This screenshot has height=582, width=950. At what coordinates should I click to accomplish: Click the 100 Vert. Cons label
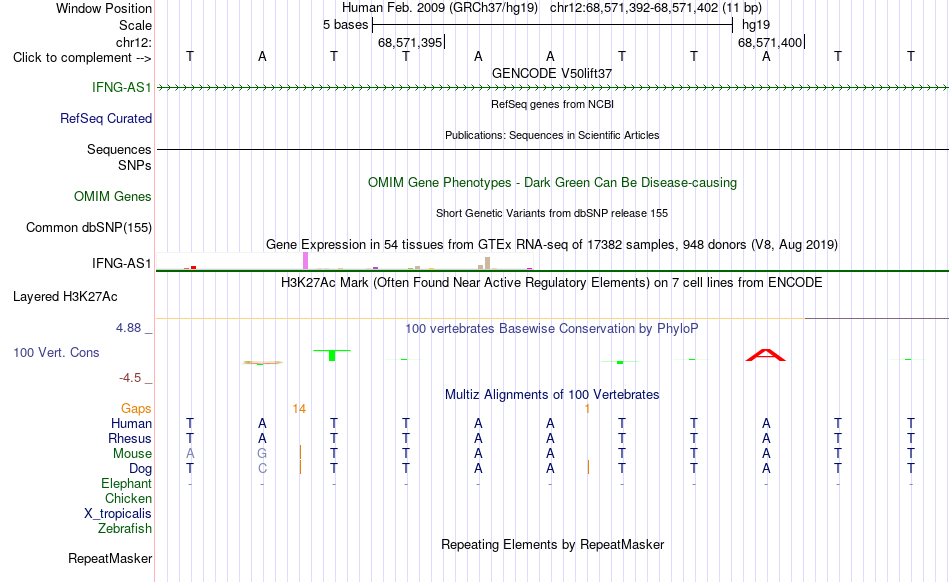(56, 352)
